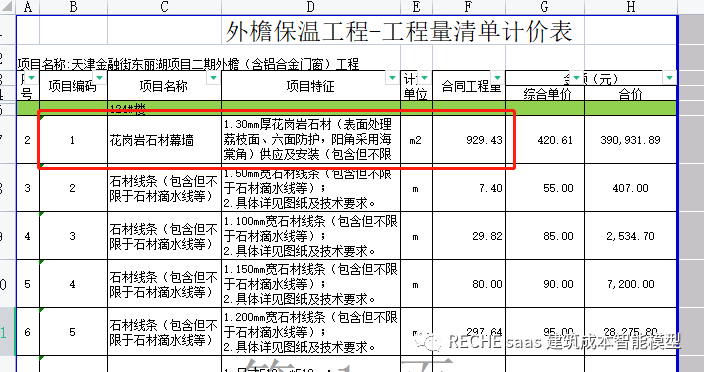Open the filter arrow on 合同工程量 column
704x372 pixels.
[x=497, y=78]
